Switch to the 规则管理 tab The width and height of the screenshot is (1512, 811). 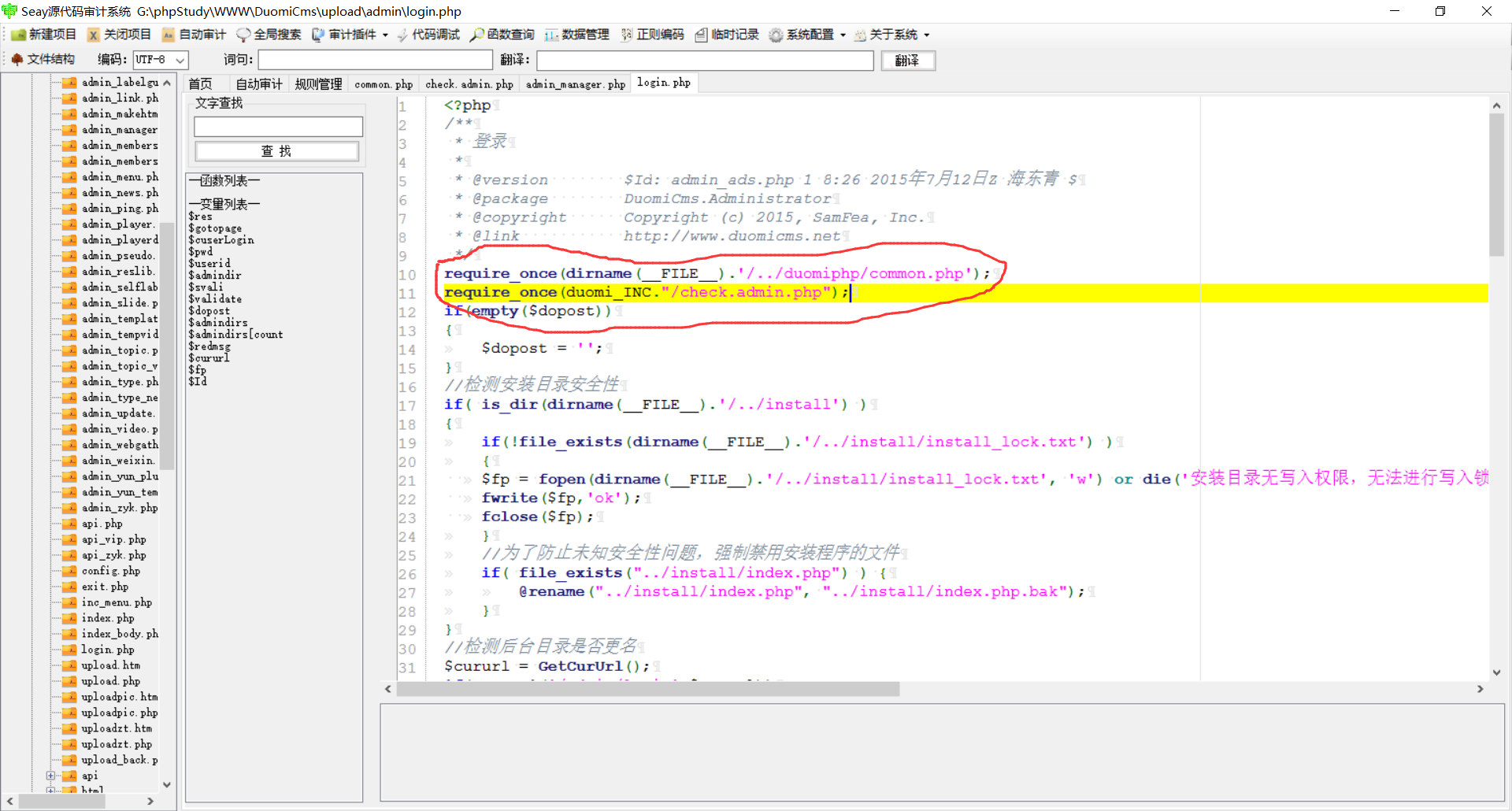coord(318,83)
